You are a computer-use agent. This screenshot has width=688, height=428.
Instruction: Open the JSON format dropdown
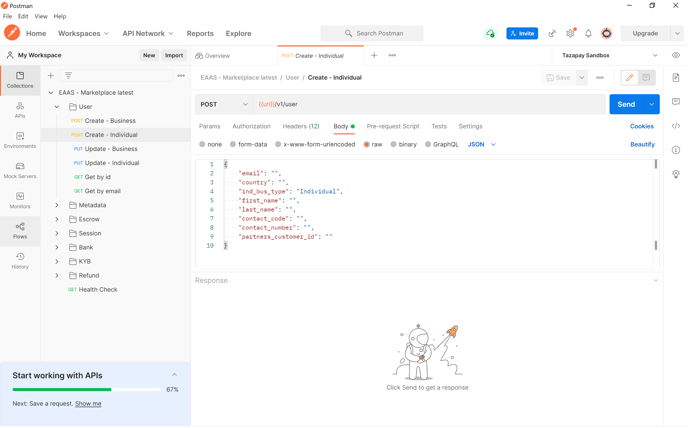[481, 144]
